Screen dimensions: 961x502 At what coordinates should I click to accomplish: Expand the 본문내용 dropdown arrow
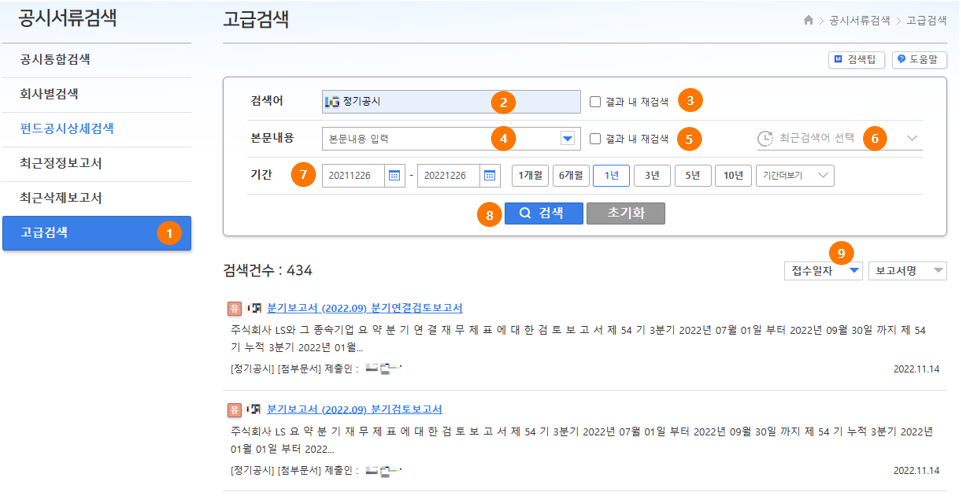568,139
